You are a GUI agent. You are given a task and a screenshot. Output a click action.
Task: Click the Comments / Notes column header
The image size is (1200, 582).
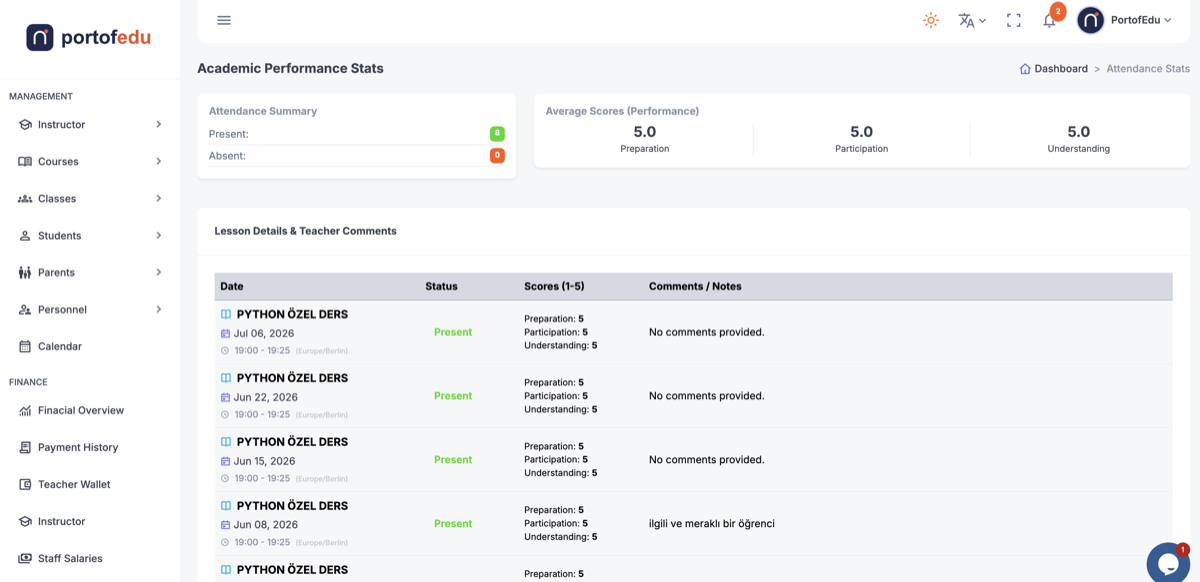tap(695, 286)
